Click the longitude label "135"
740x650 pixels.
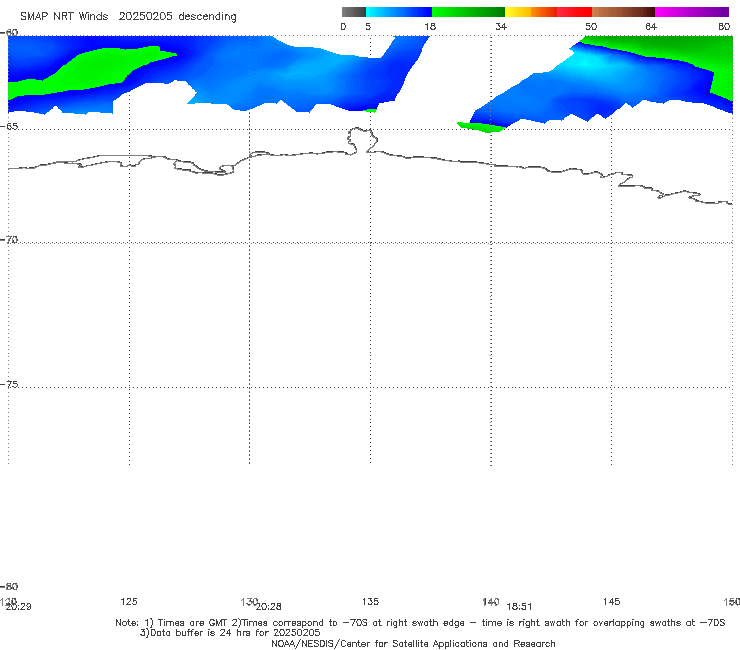point(370,601)
